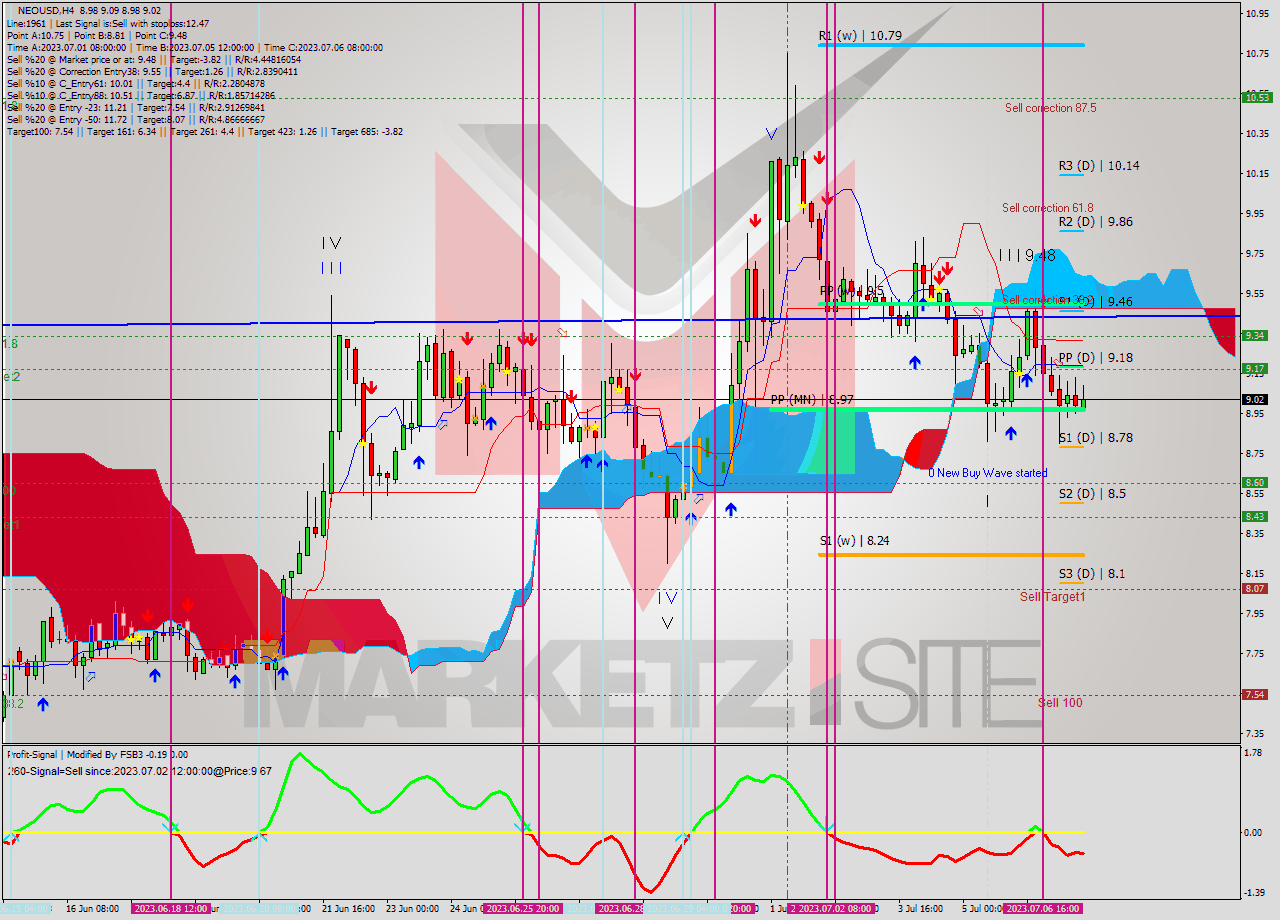Image resolution: width=1280 pixels, height=920 pixels.
Task: Click the 2023.06.18 12:00 date marker
Action: tap(171, 909)
